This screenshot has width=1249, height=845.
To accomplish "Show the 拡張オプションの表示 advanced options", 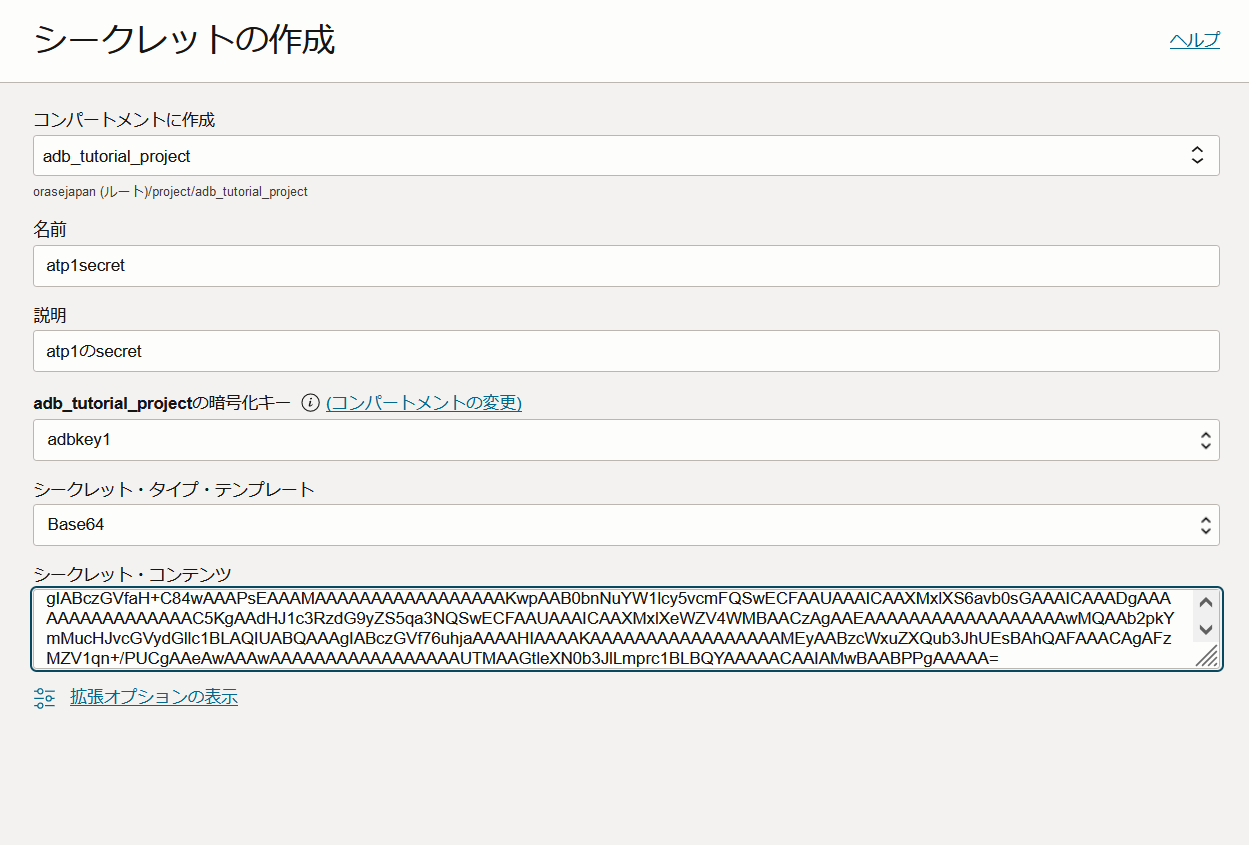I will [x=154, y=698].
